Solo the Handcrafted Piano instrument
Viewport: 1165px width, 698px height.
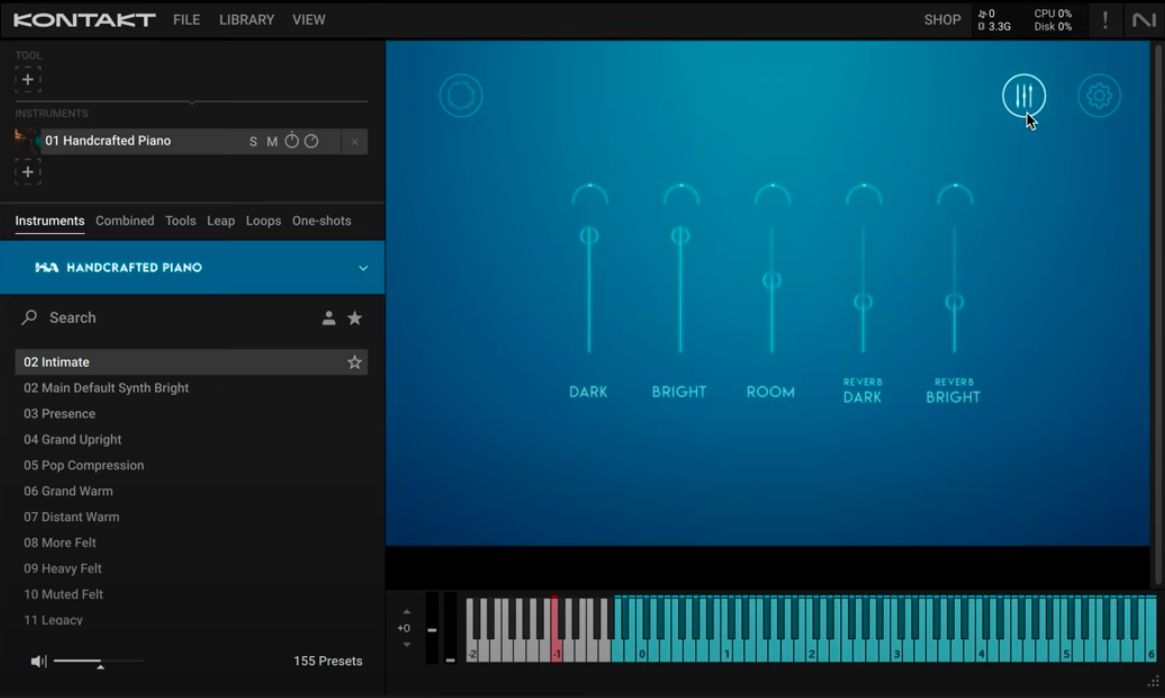click(x=253, y=141)
